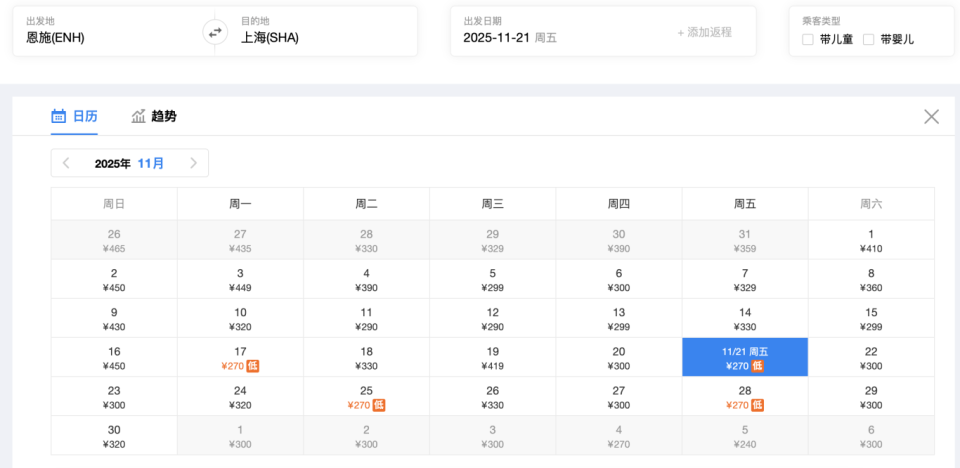Screen dimensions: 960x468
Task: Select November 12 priced ¥290
Action: [x=493, y=318]
